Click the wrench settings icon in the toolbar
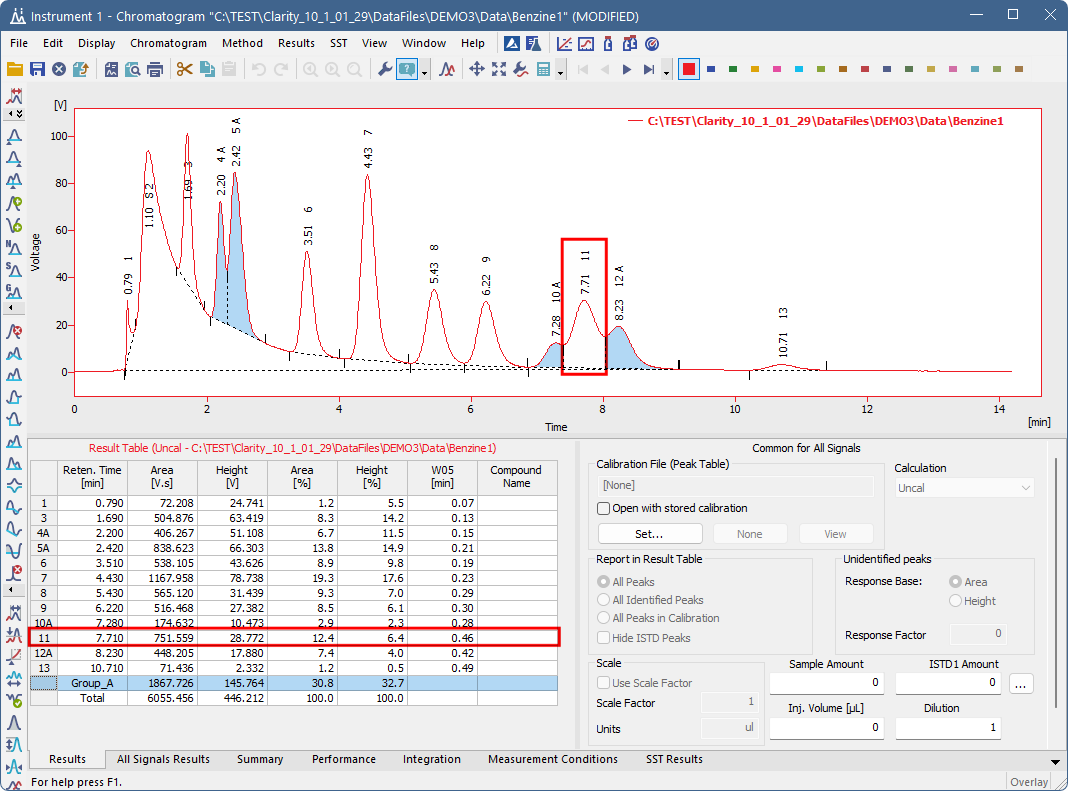1068x791 pixels. (x=384, y=69)
